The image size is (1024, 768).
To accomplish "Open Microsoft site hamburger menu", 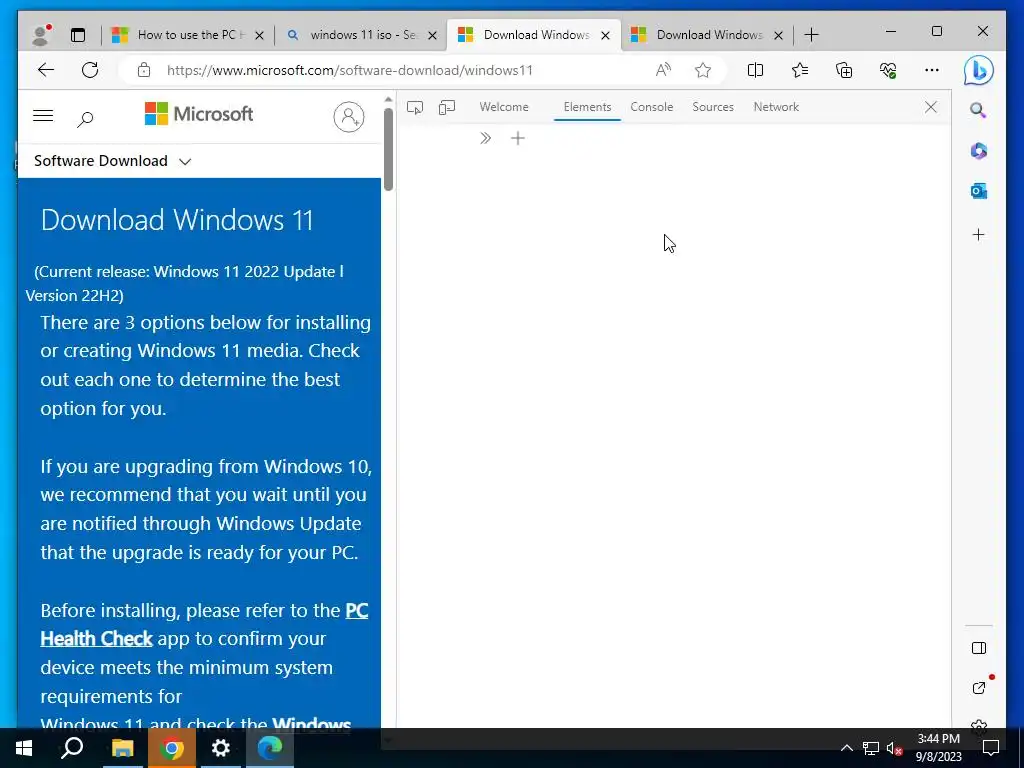I will pyautogui.click(x=43, y=116).
